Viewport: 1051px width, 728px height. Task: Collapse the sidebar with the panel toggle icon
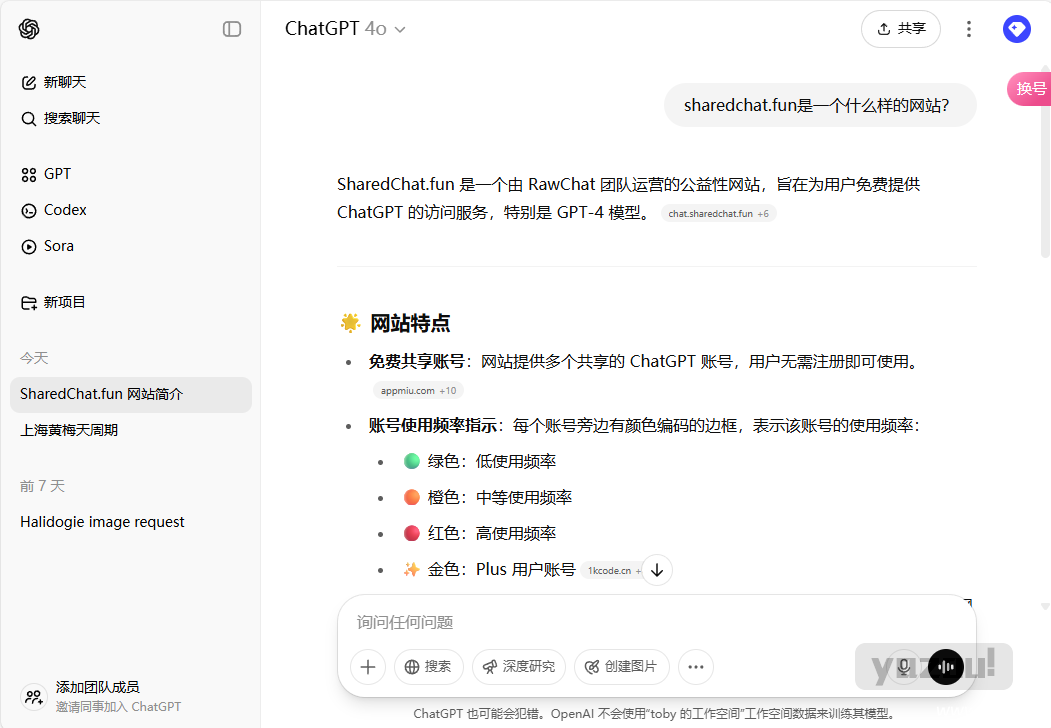[232, 29]
